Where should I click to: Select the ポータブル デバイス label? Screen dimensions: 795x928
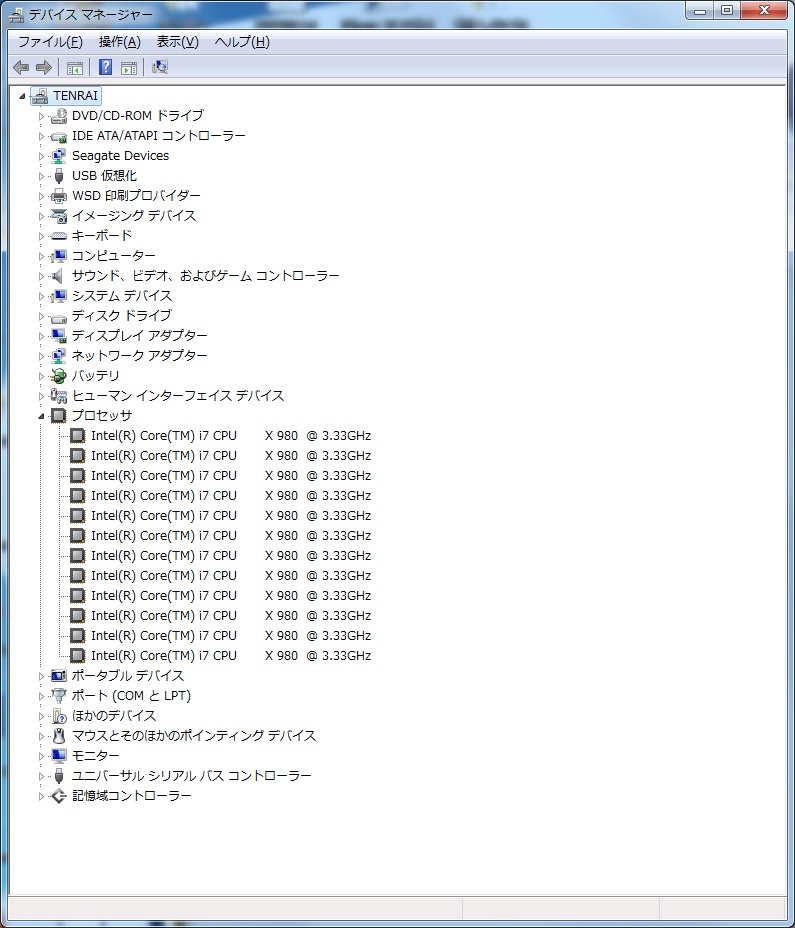tap(128, 676)
